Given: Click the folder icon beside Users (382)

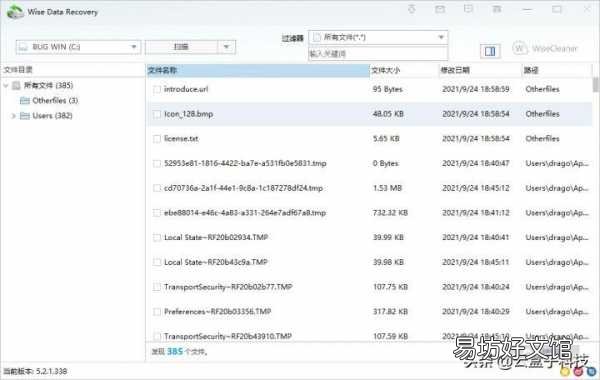Looking at the screenshot, I should 24,116.
